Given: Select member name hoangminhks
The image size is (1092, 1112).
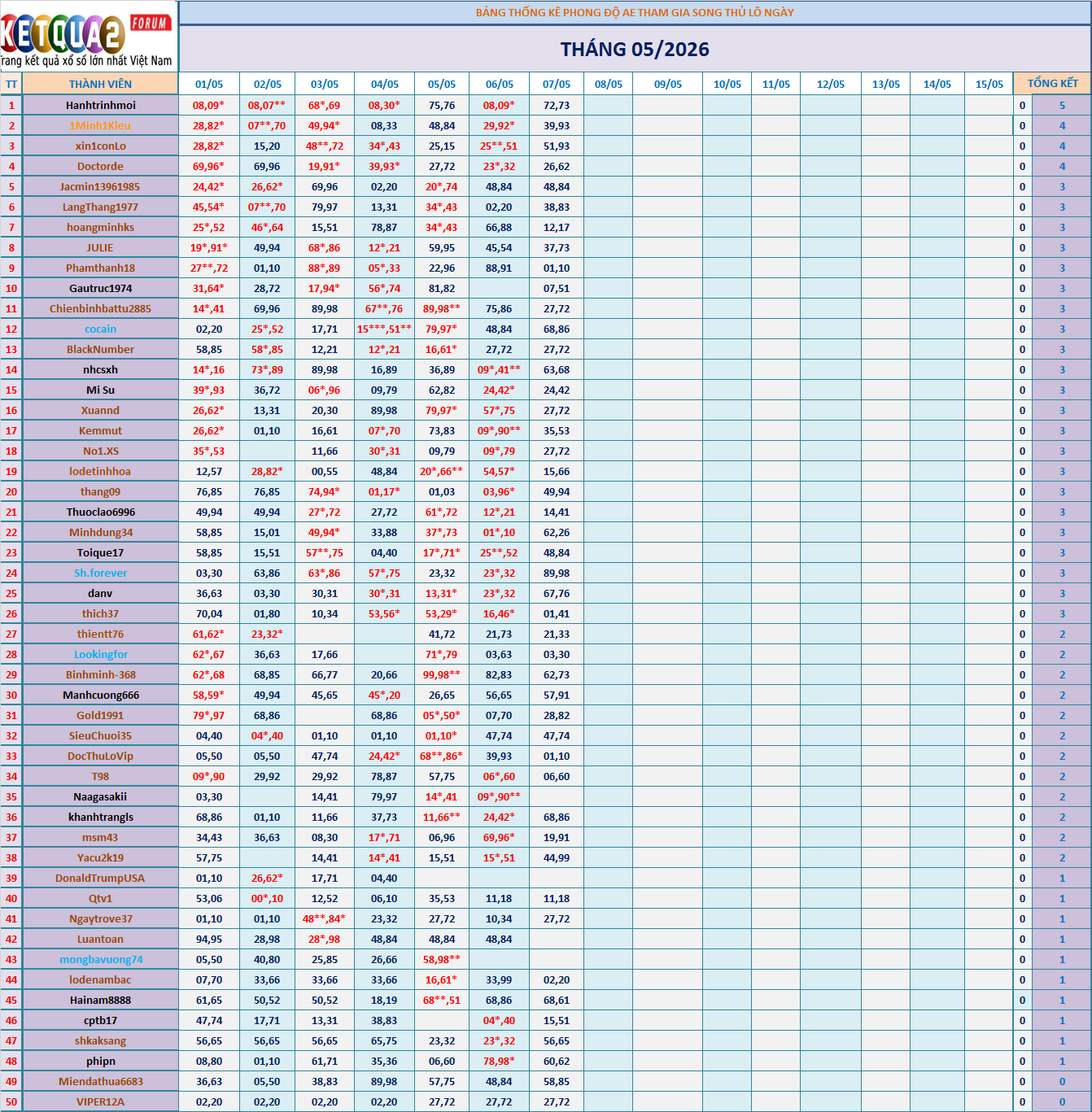Looking at the screenshot, I should [x=101, y=227].
